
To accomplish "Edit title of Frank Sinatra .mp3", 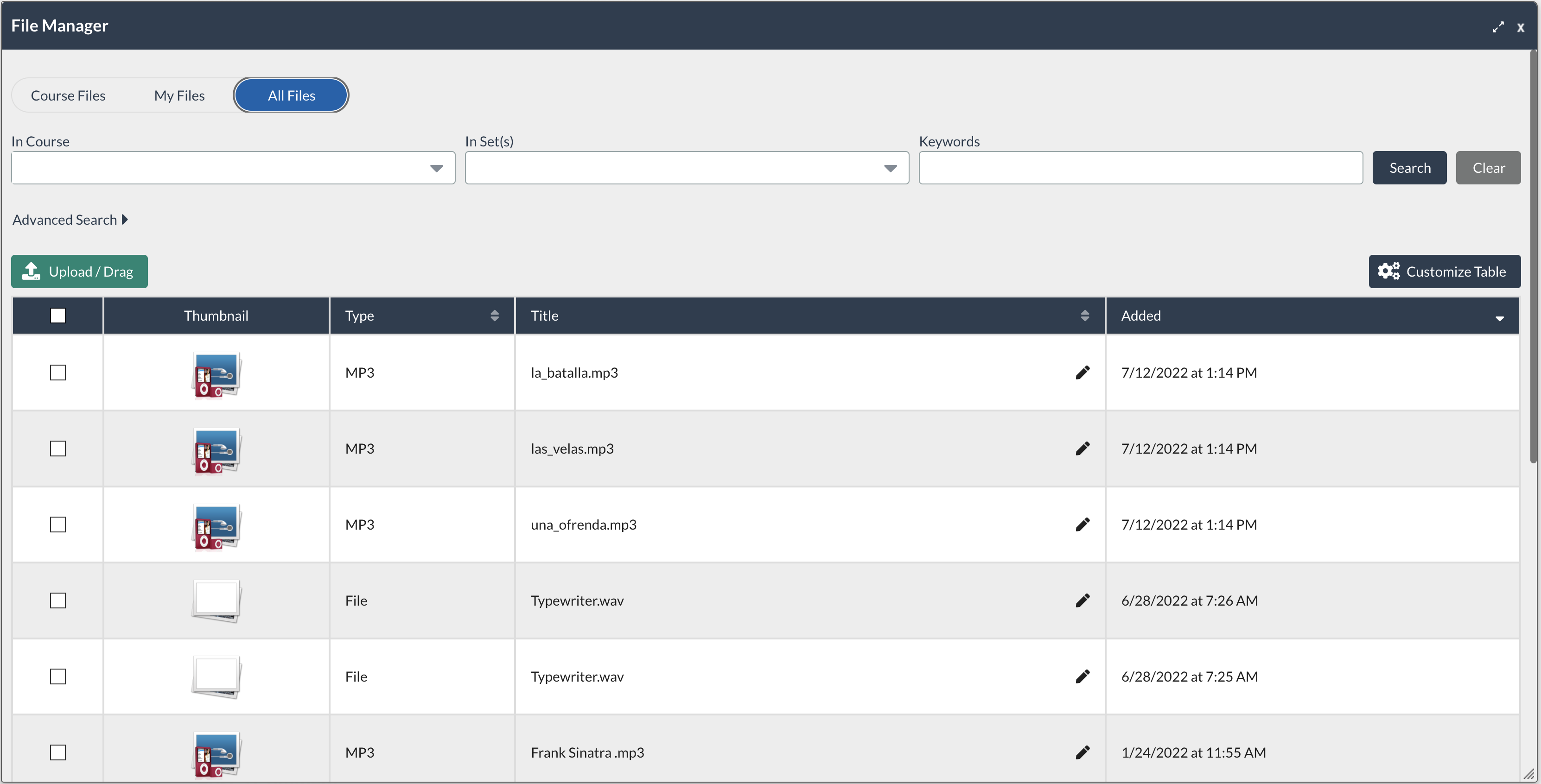I will [1082, 752].
